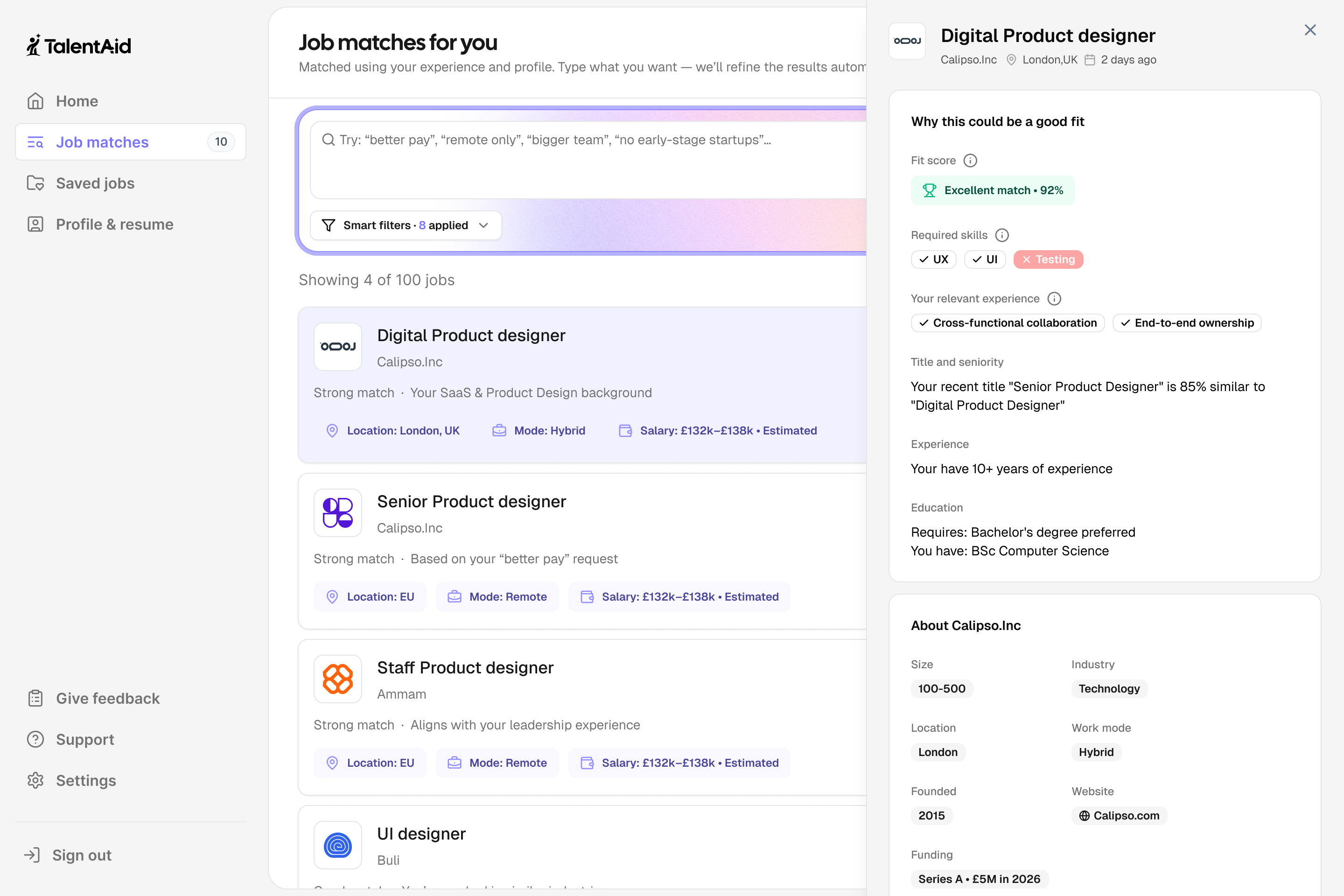Open Profile & resume section
This screenshot has height=896, width=1344.
pyautogui.click(x=114, y=224)
